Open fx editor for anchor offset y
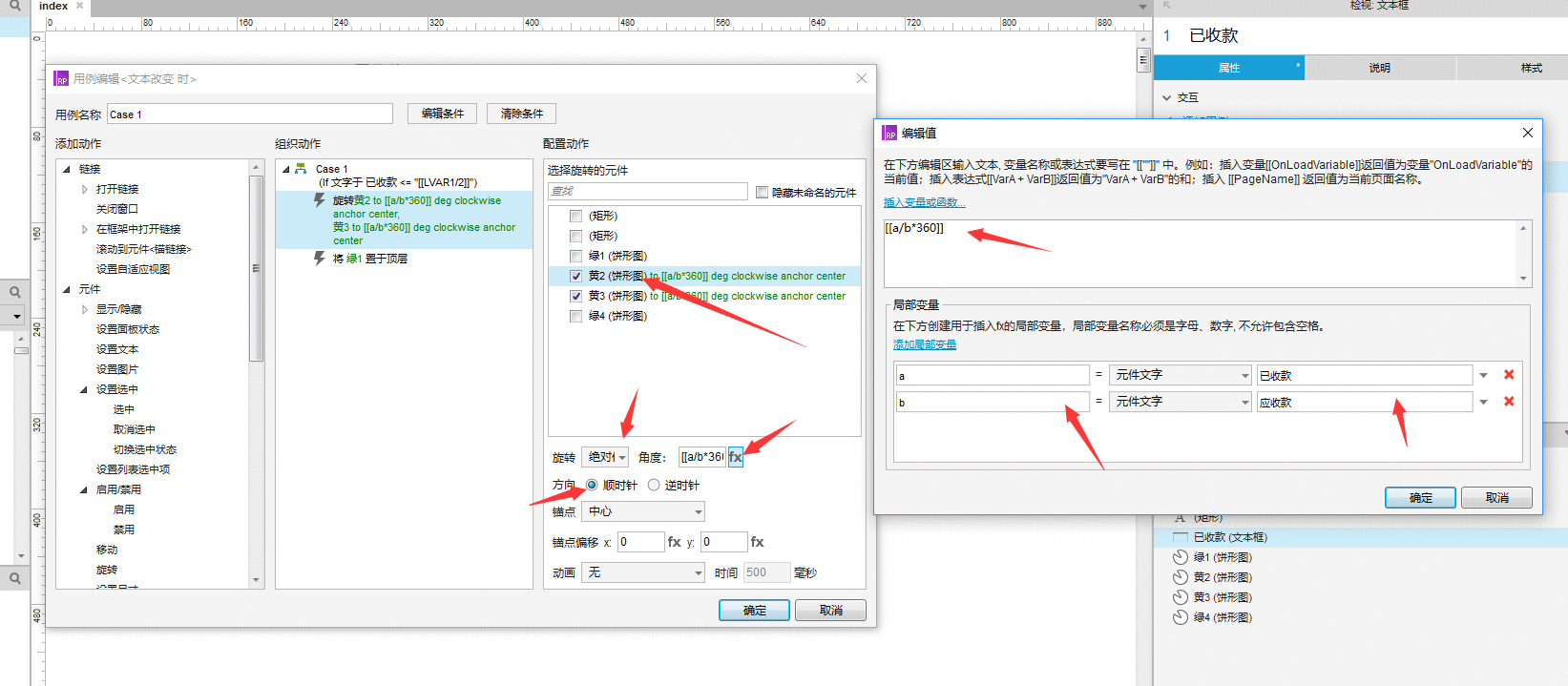The image size is (1568, 686). pos(757,542)
